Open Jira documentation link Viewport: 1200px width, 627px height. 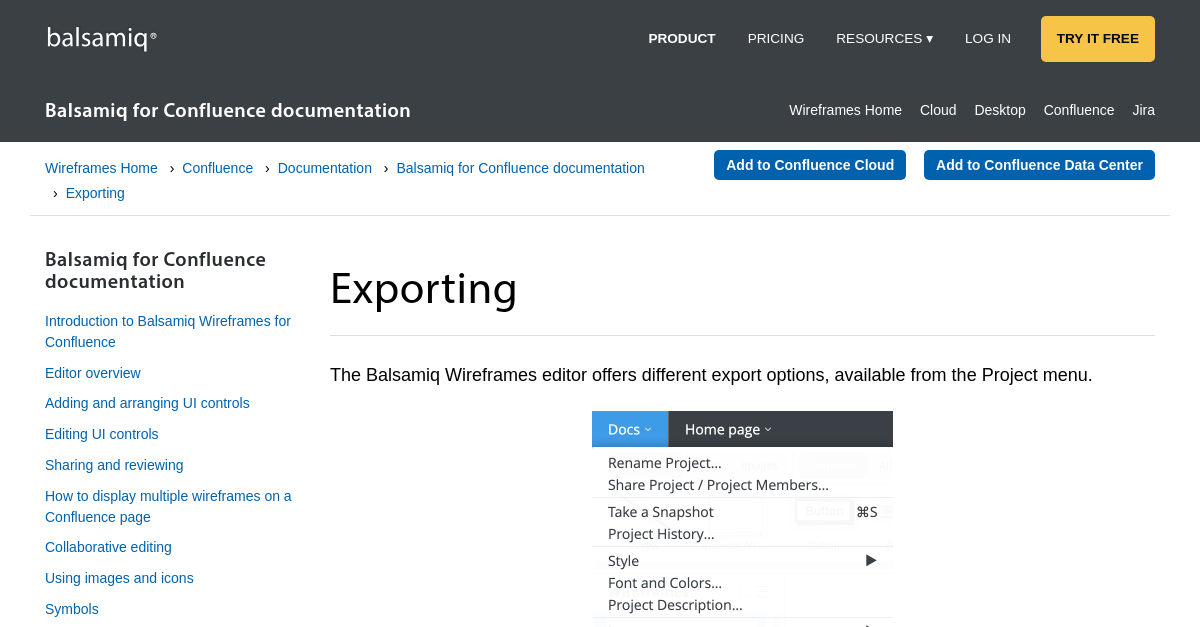click(1143, 110)
